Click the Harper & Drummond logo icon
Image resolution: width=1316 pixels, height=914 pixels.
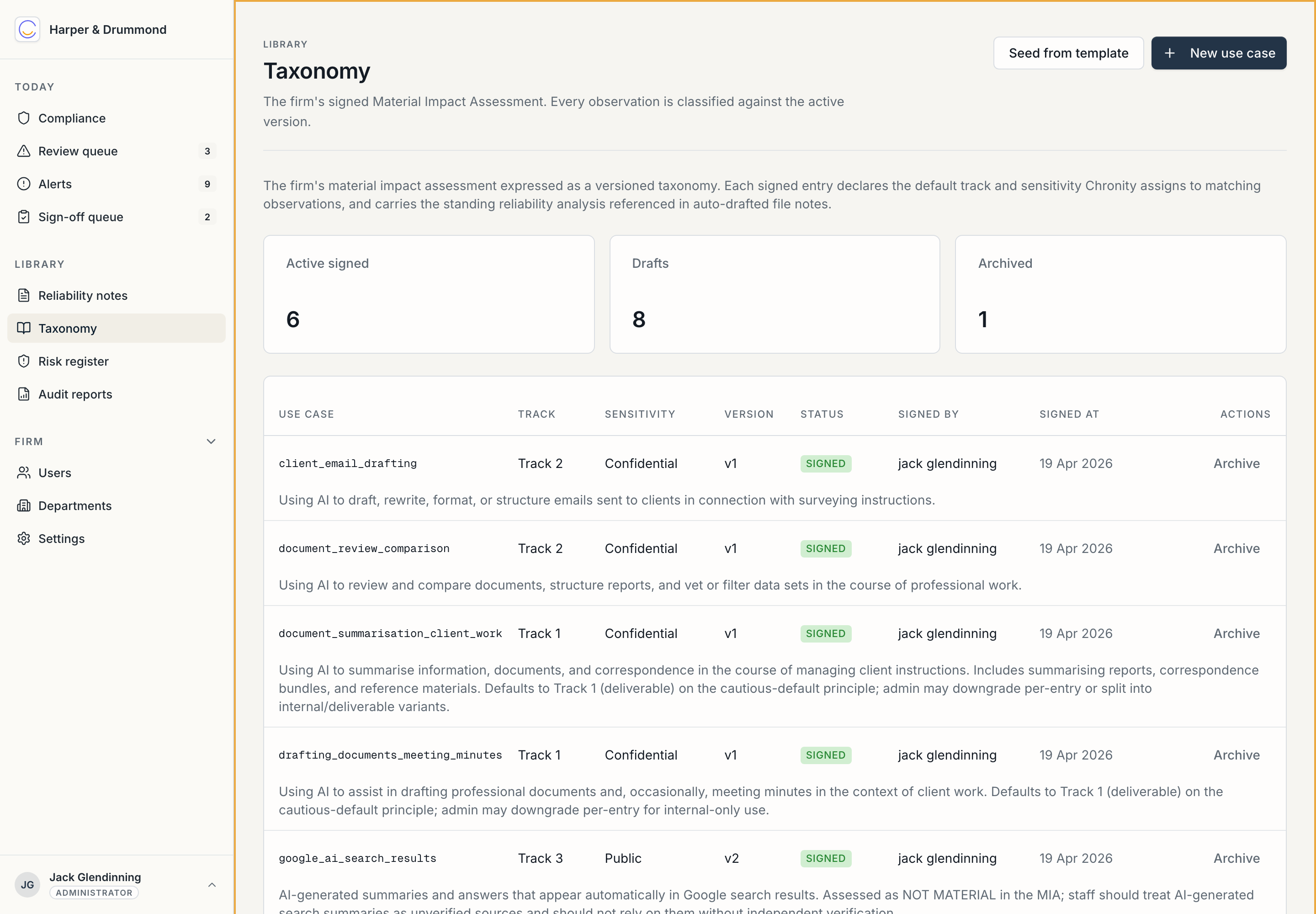pos(27,29)
